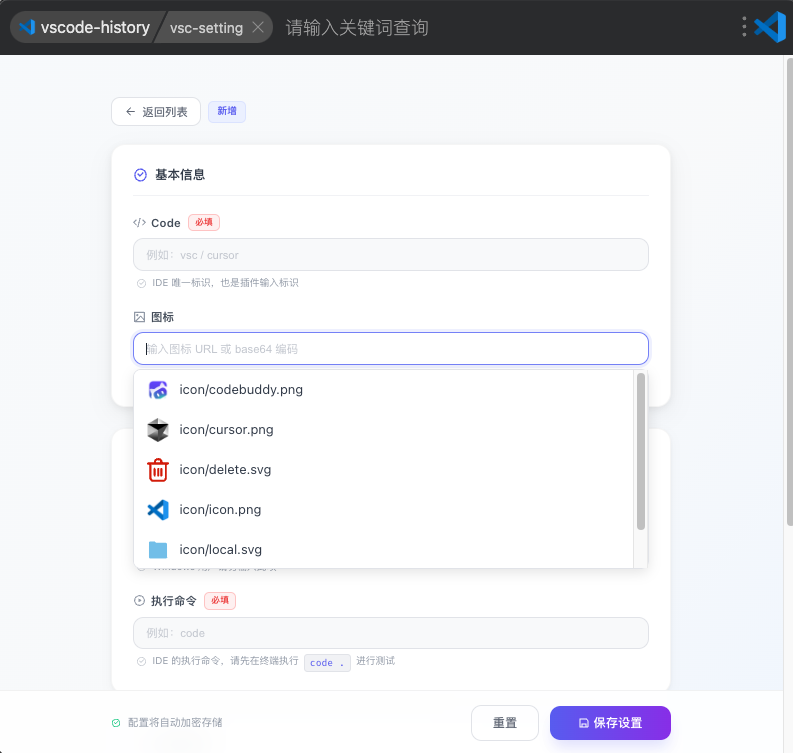The image size is (793, 753).
Task: Click the codebuddy icon in dropdown list
Action: [x=158, y=390]
